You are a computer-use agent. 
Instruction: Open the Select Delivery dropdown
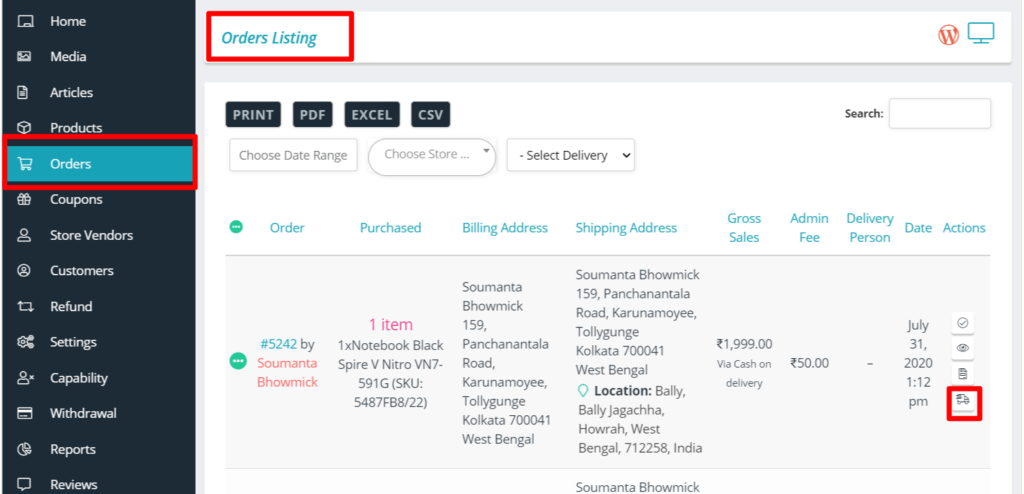click(570, 155)
